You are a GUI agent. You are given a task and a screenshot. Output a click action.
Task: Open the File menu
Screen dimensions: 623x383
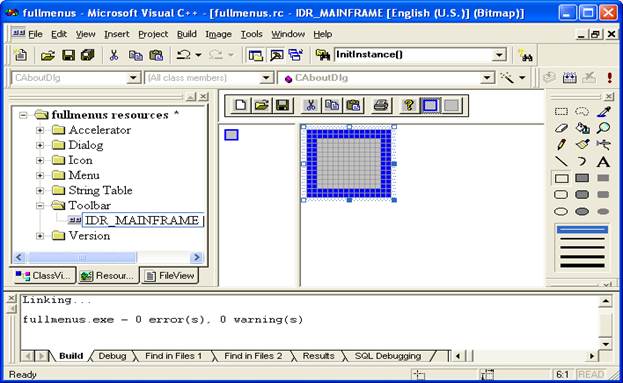[x=35, y=34]
